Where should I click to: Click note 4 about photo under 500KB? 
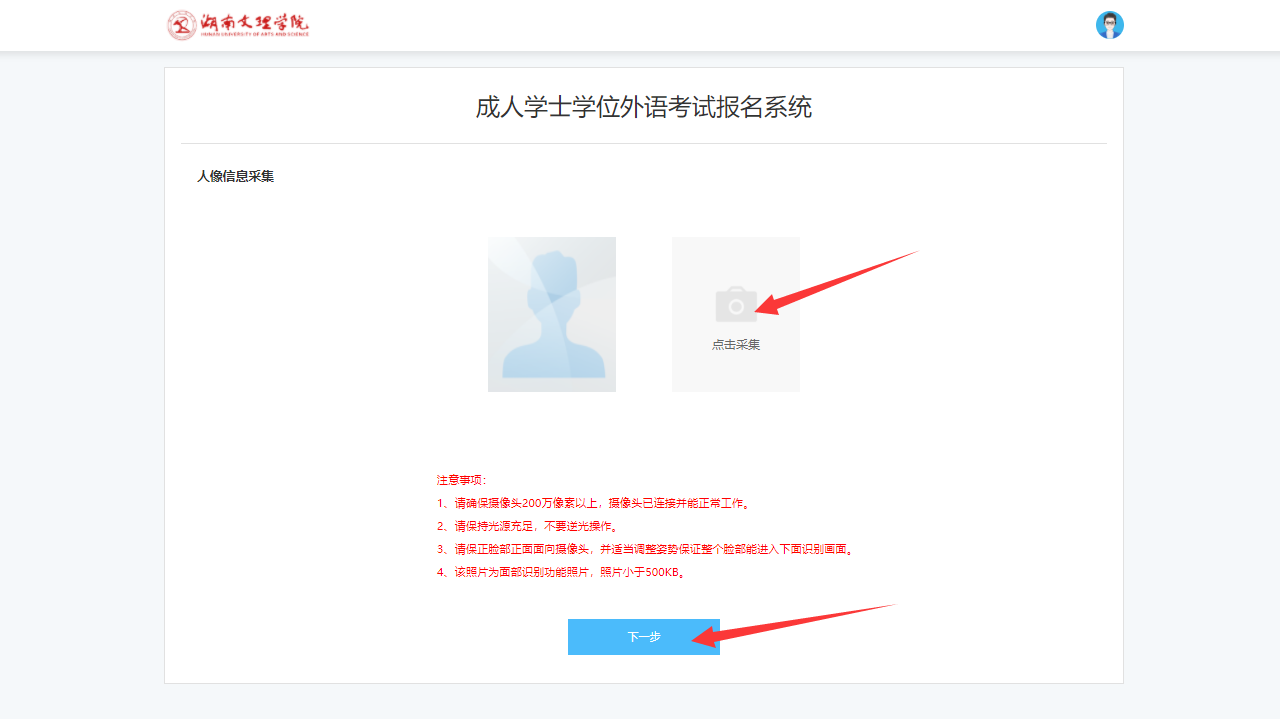(561, 572)
